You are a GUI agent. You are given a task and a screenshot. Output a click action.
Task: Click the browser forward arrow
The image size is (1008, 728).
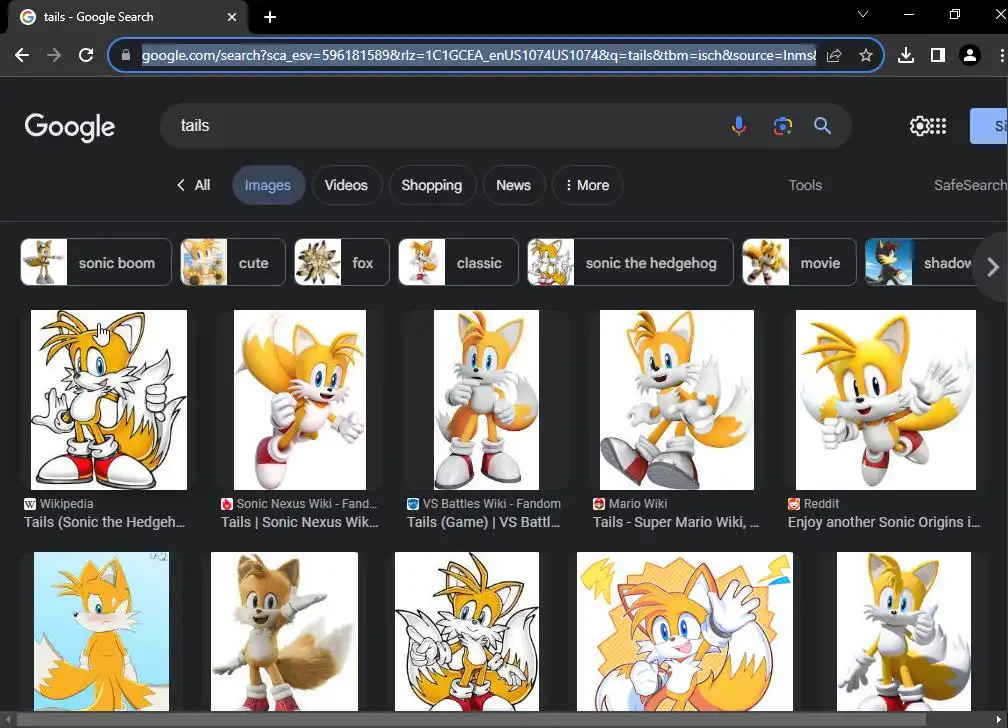pos(54,55)
